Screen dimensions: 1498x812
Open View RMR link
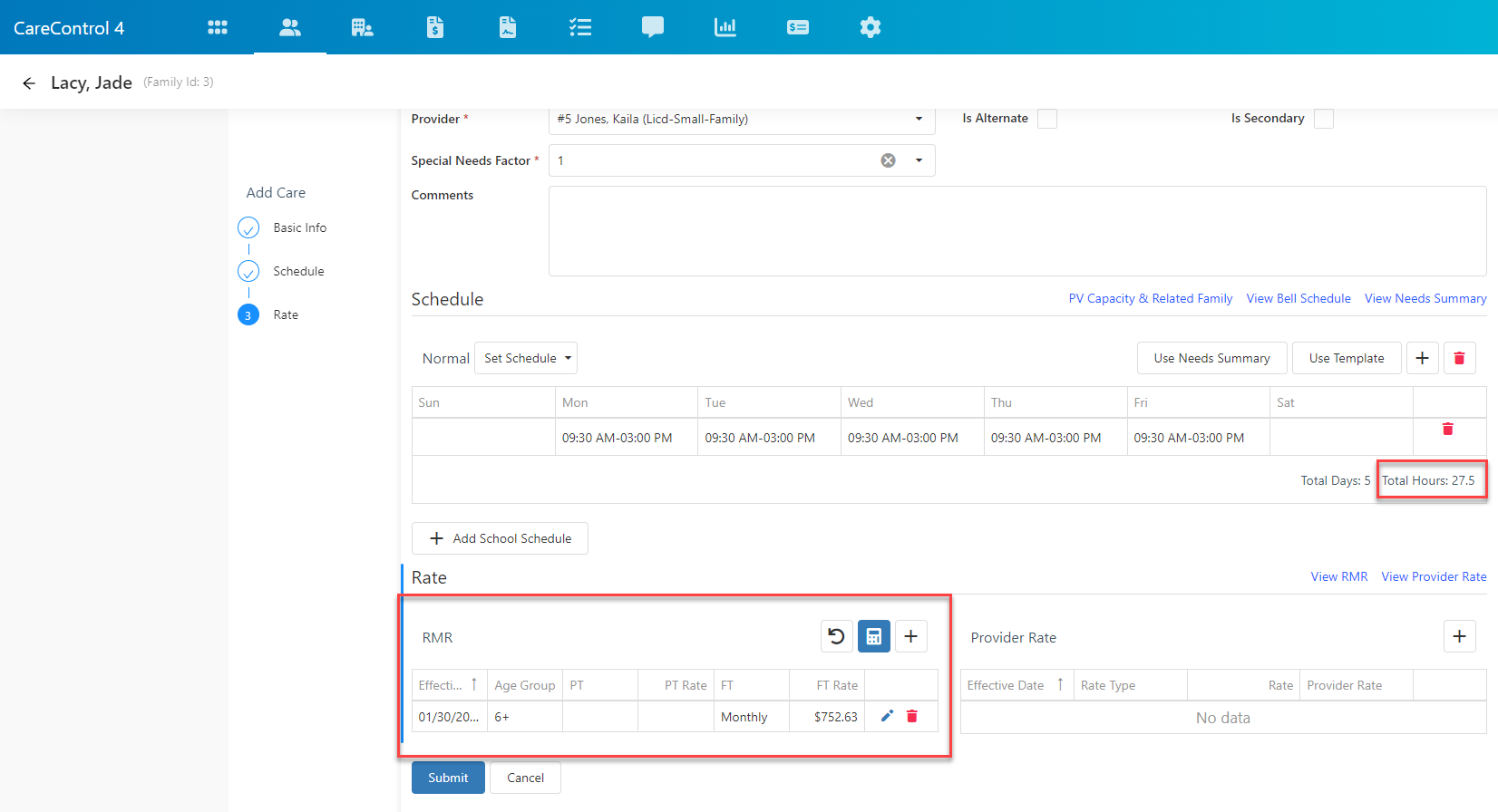pyautogui.click(x=1339, y=576)
